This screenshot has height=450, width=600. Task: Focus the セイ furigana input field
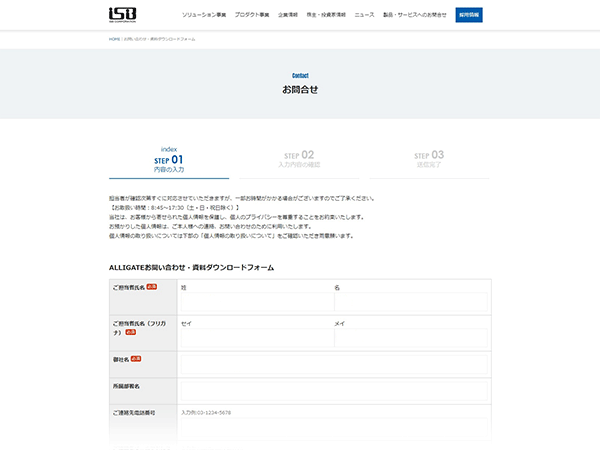[255, 338]
